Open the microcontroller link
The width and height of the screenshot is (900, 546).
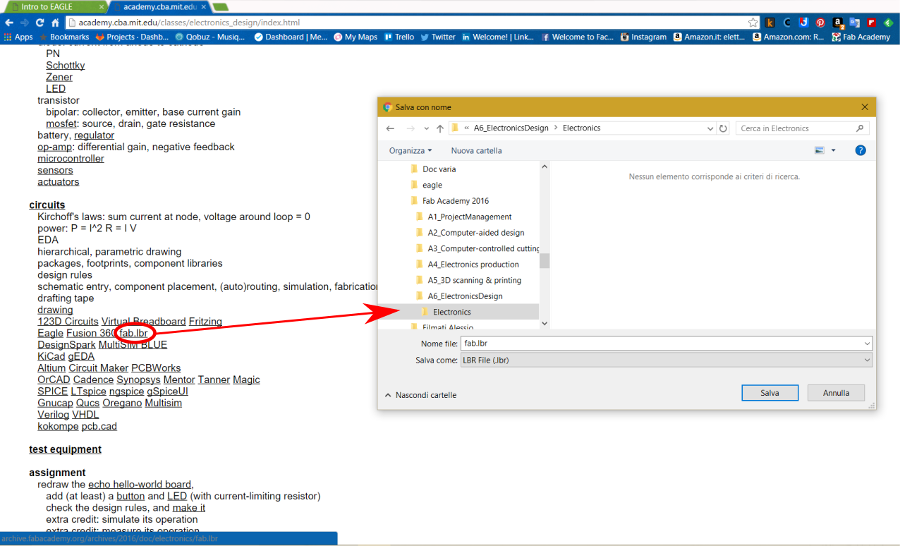pos(71,158)
